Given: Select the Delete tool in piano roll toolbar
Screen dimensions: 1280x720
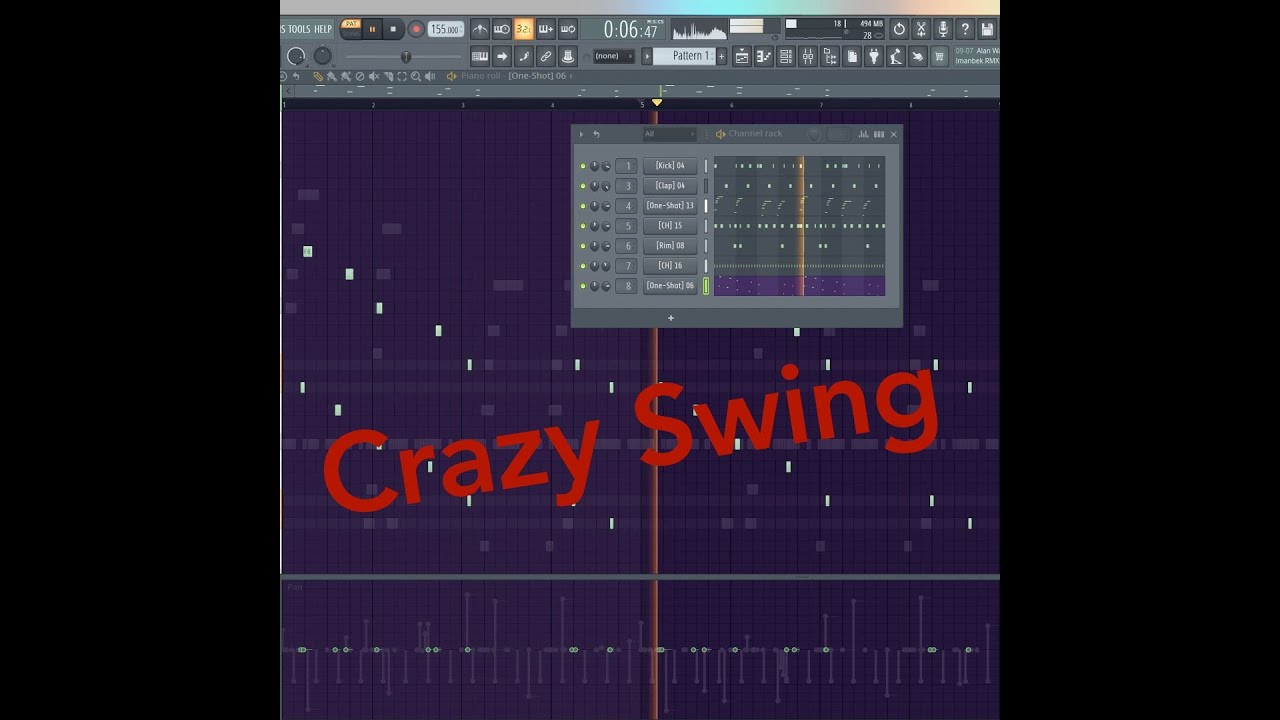Looking at the screenshot, I should tap(360, 76).
